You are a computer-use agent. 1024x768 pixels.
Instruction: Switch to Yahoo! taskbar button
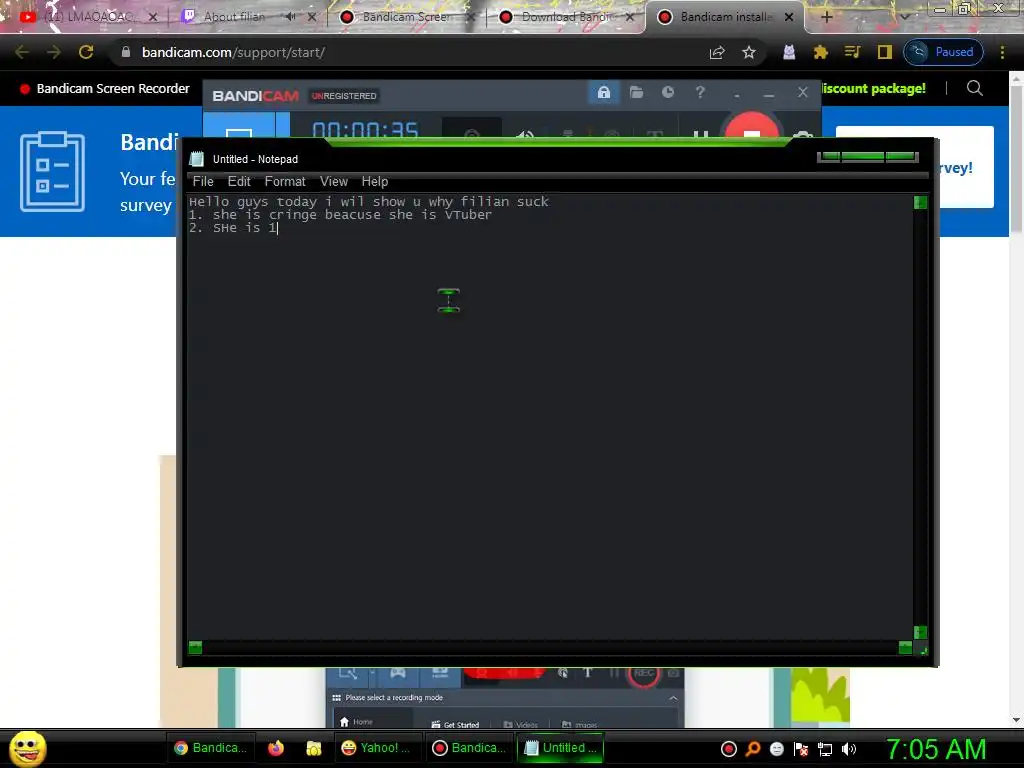coord(376,748)
